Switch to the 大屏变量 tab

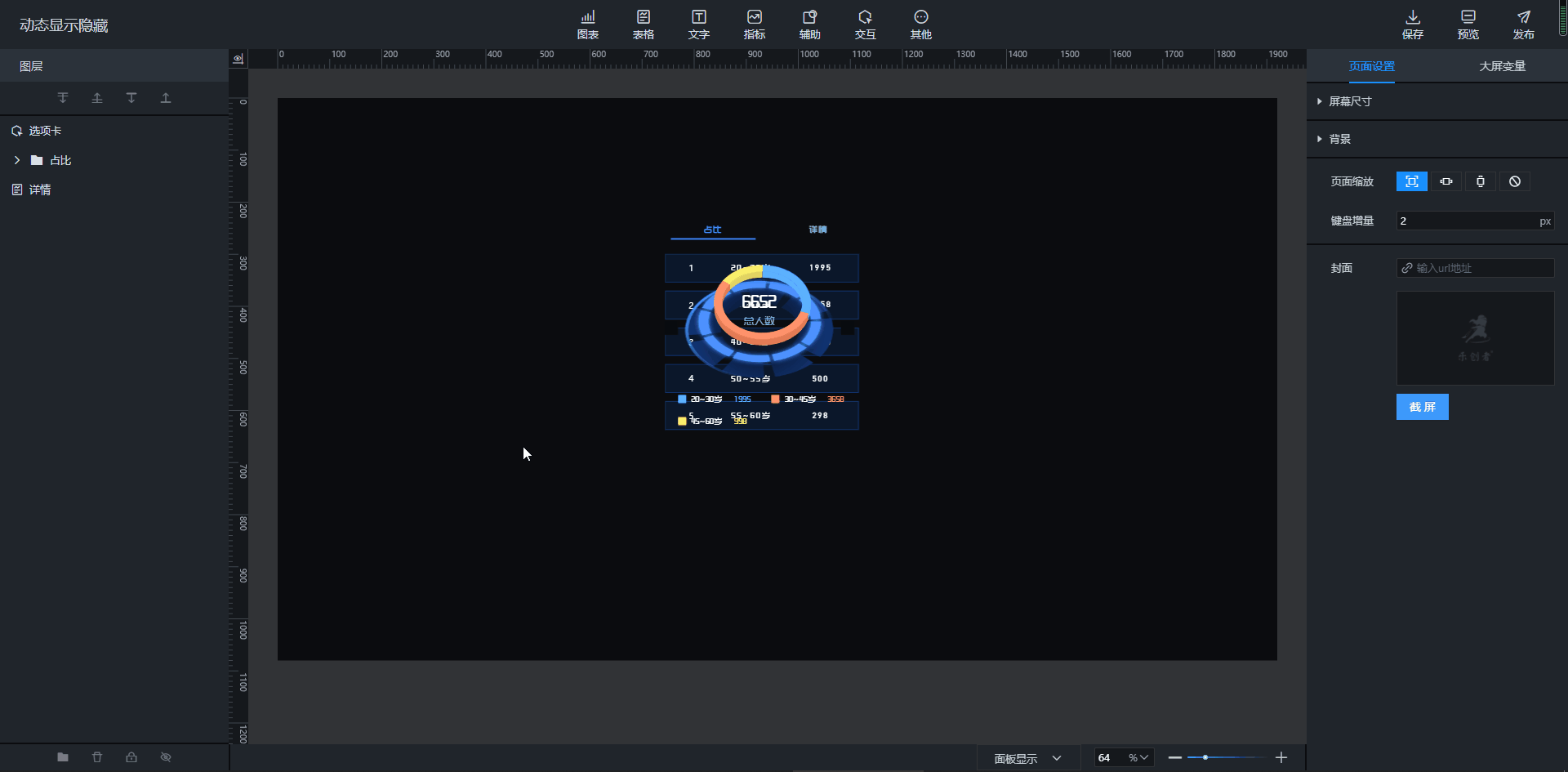[1502, 66]
